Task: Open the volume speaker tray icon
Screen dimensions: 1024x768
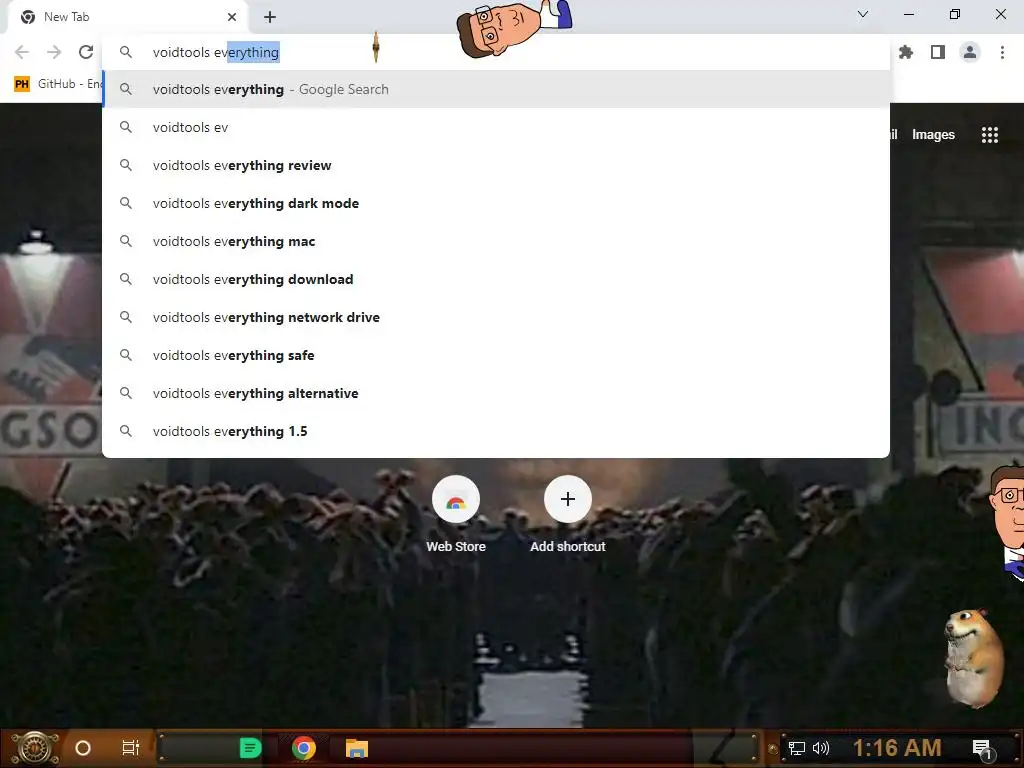Action: (x=821, y=748)
